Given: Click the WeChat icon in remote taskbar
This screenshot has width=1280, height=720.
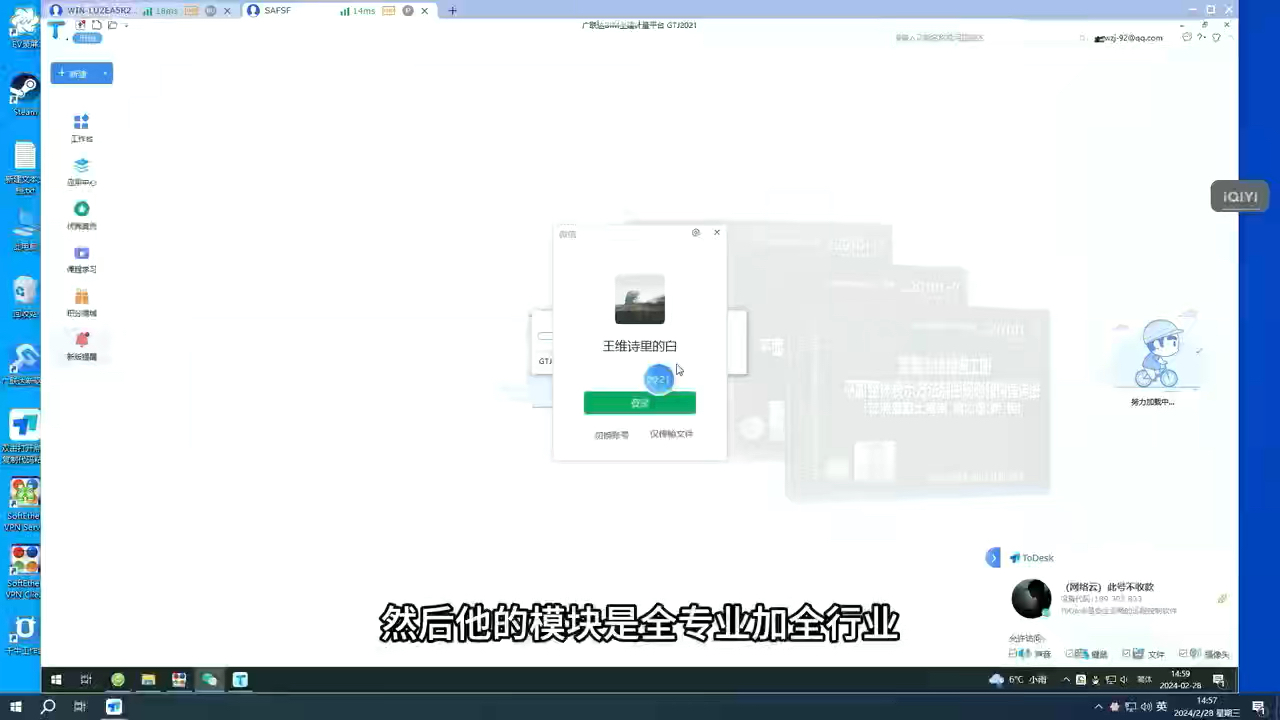Looking at the screenshot, I should pos(209,680).
